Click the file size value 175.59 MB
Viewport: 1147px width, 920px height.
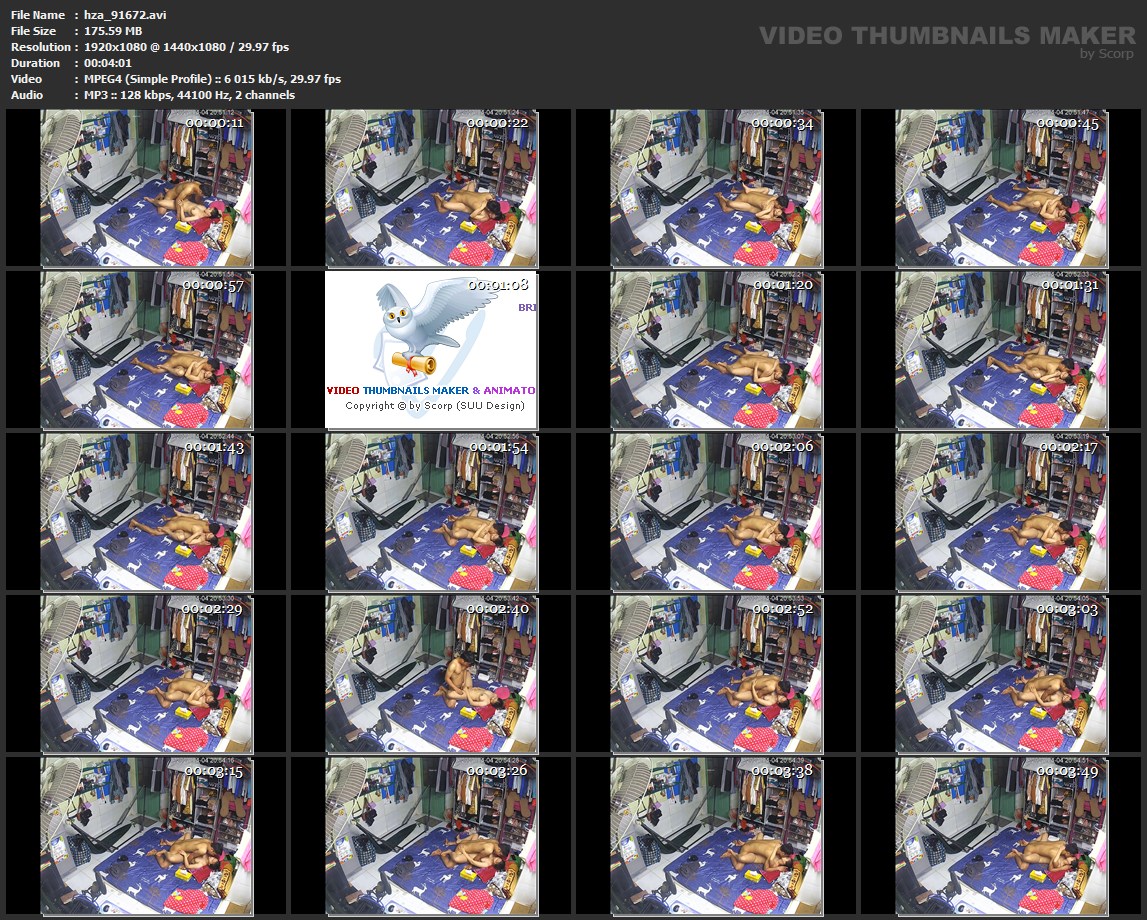pos(113,31)
